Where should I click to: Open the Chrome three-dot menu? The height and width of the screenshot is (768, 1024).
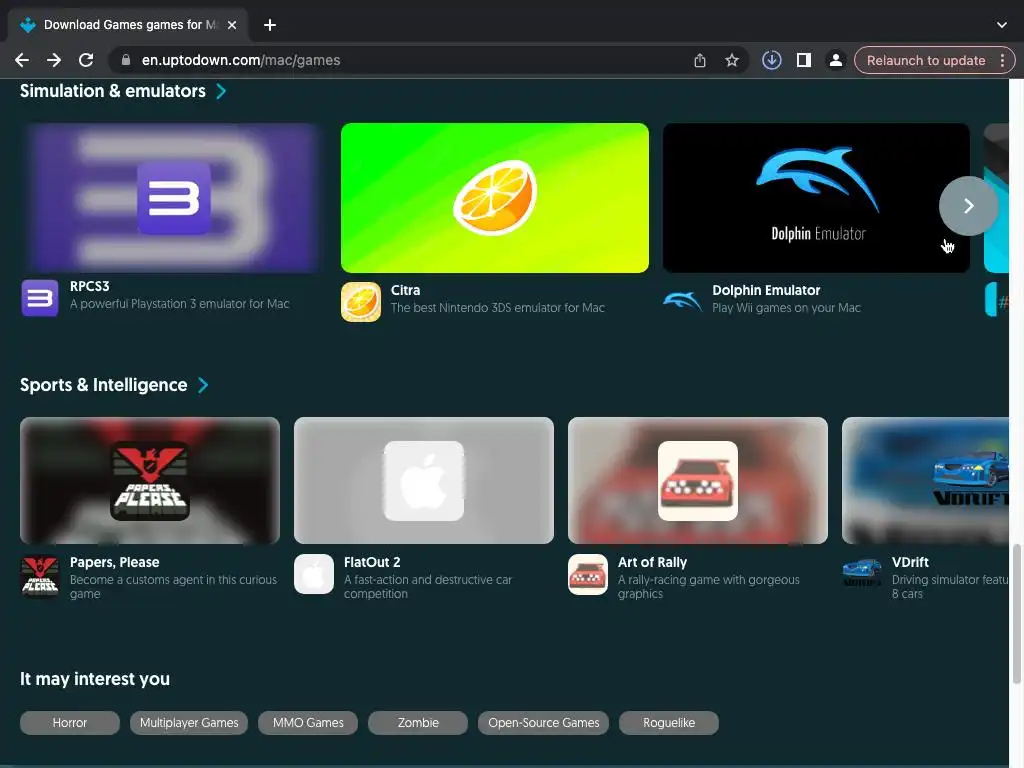1002,60
